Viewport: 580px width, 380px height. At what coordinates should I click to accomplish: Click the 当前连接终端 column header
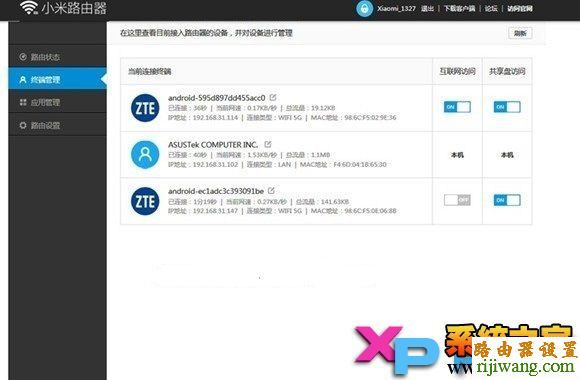(150, 71)
